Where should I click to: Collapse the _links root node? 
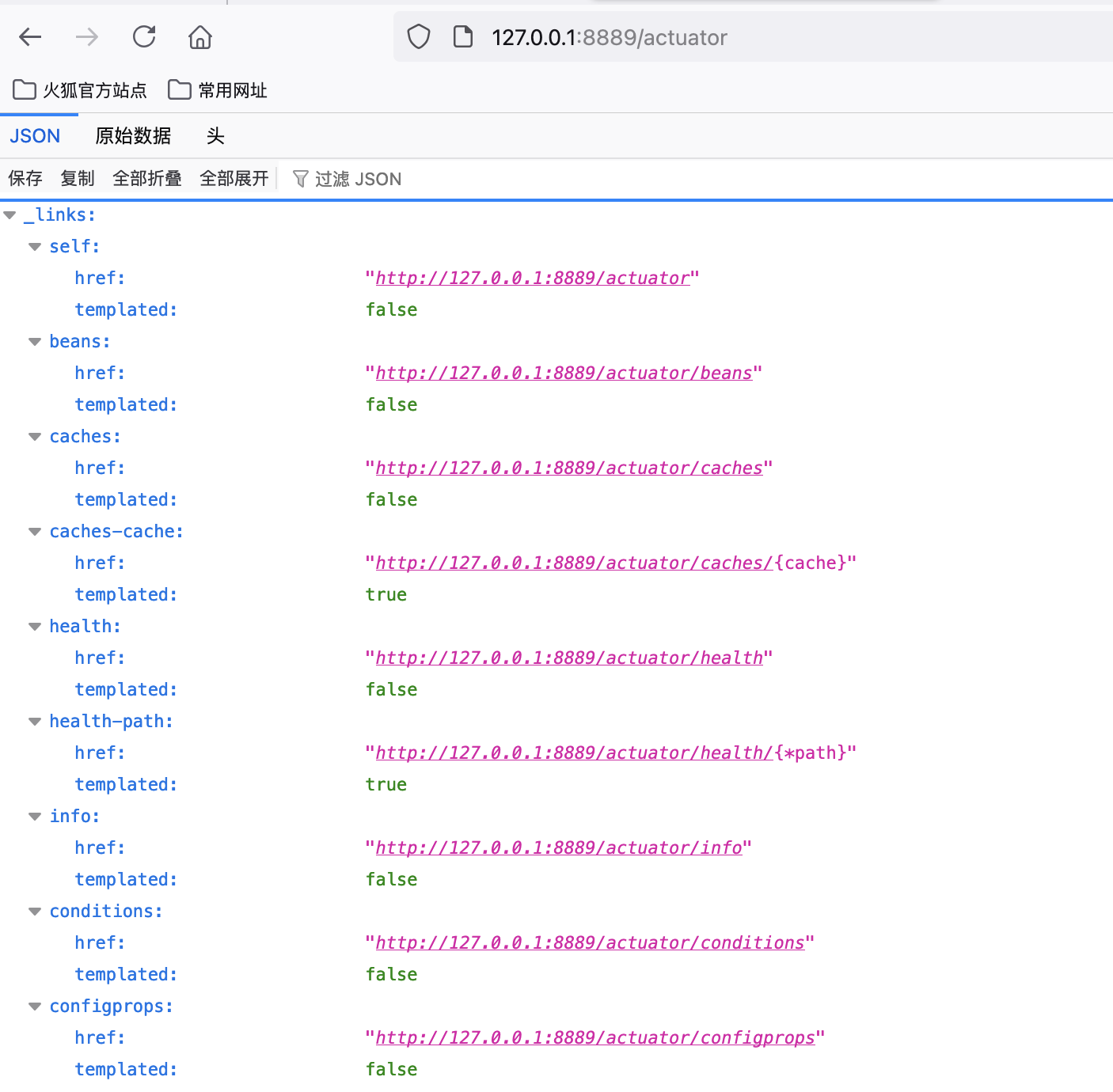pos(10,215)
